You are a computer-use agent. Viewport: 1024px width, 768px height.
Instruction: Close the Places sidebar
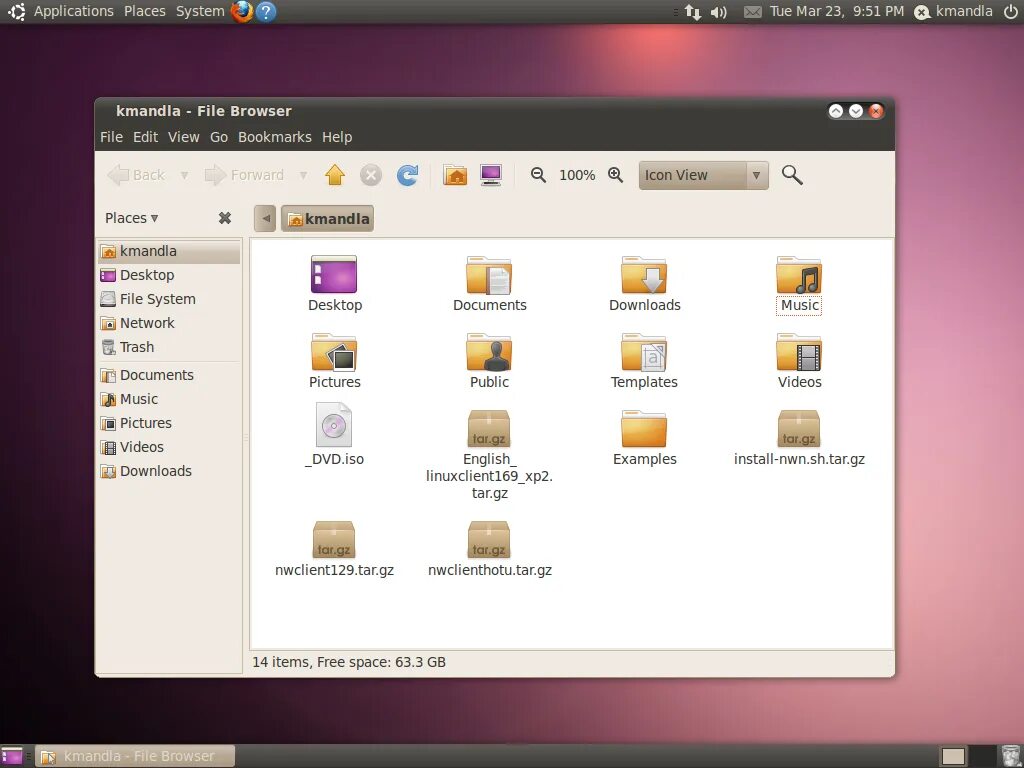pyautogui.click(x=225, y=218)
